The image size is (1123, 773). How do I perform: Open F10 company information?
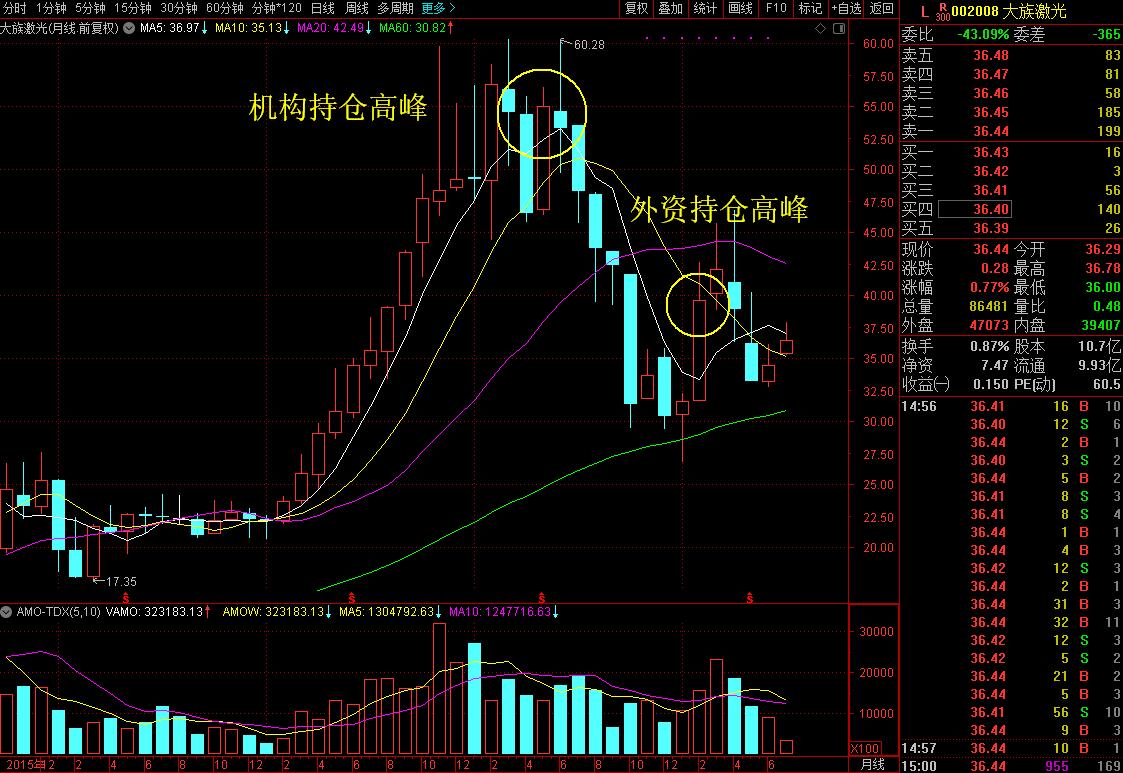pos(776,9)
